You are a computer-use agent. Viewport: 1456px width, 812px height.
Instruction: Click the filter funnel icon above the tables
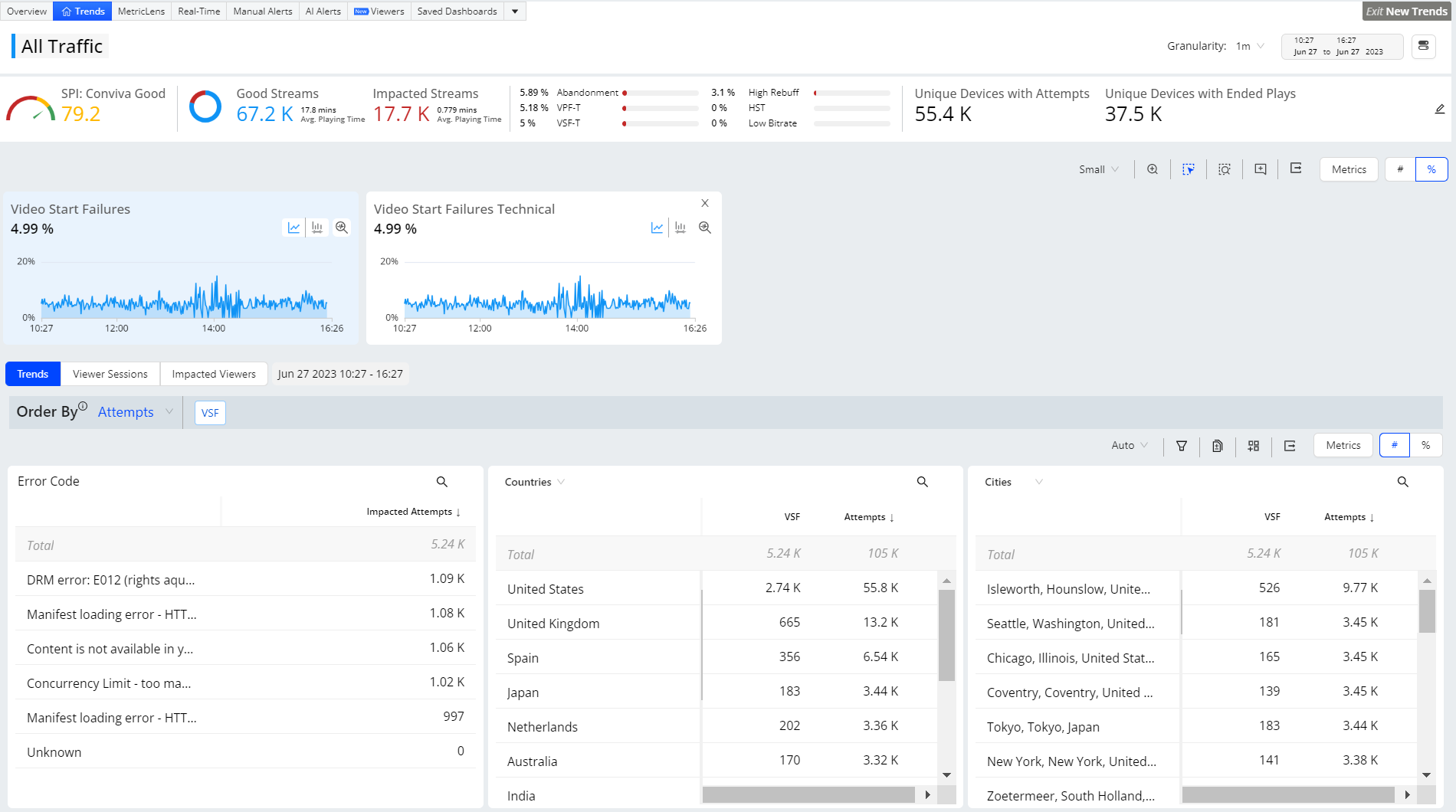(1182, 446)
